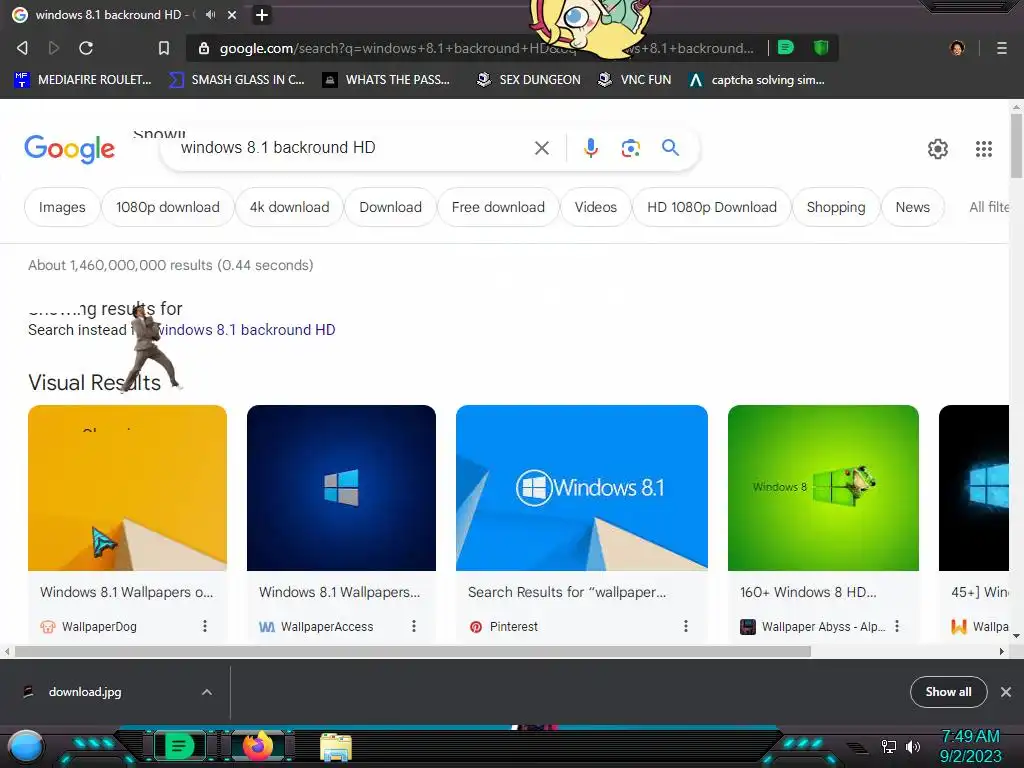The width and height of the screenshot is (1024, 768).
Task: Click horizontal scrollbar right arrow
Action: (1002, 651)
